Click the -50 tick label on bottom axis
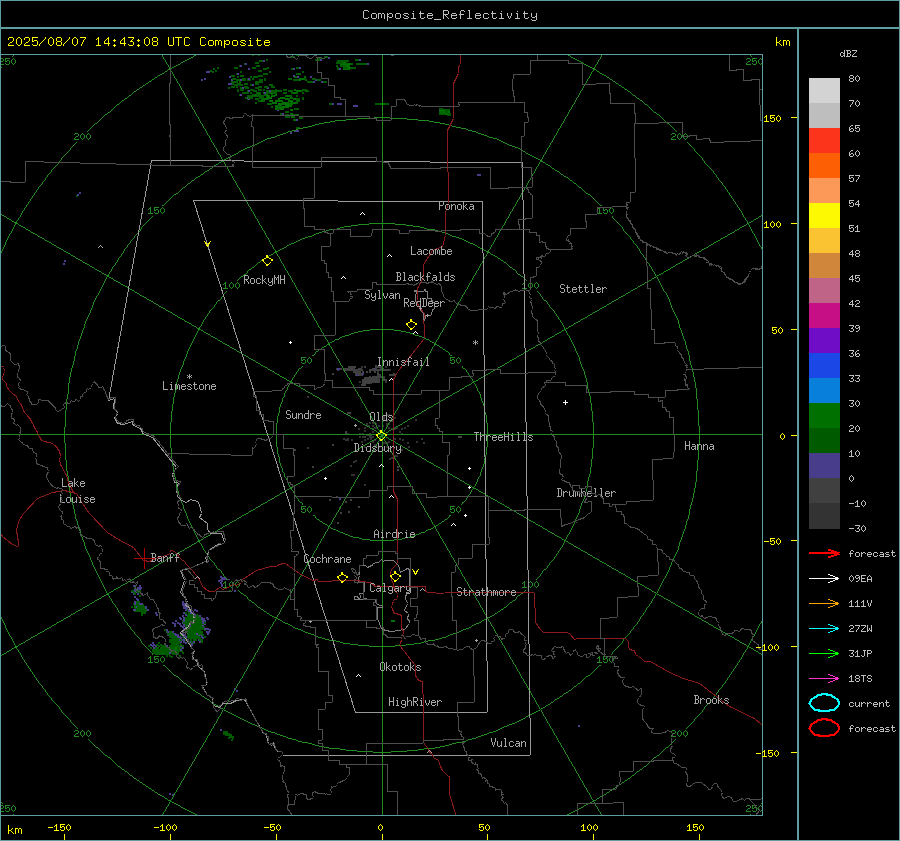The image size is (900, 841). [272, 827]
